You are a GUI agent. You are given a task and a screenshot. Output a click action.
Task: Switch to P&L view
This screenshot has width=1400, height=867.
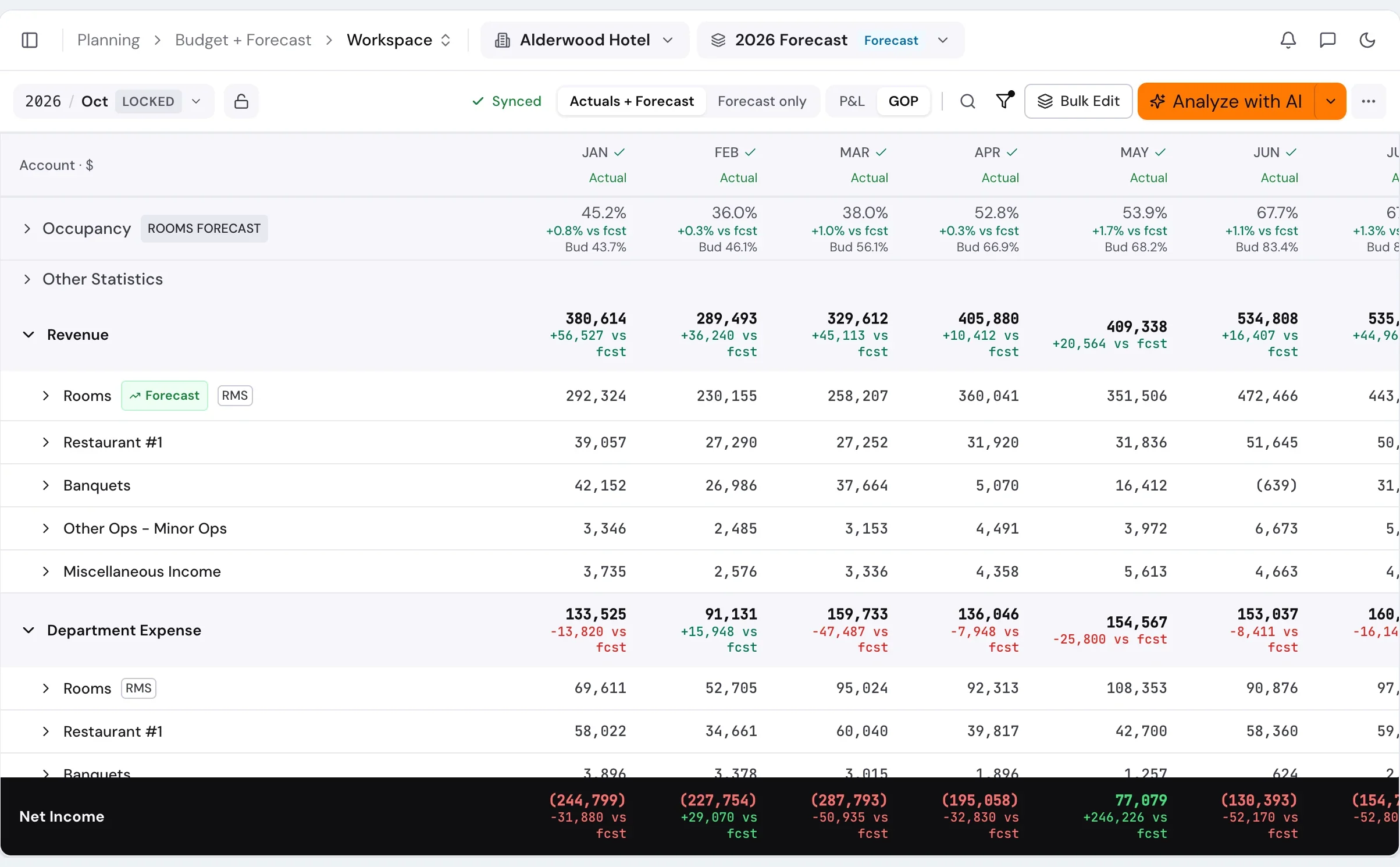tap(852, 101)
